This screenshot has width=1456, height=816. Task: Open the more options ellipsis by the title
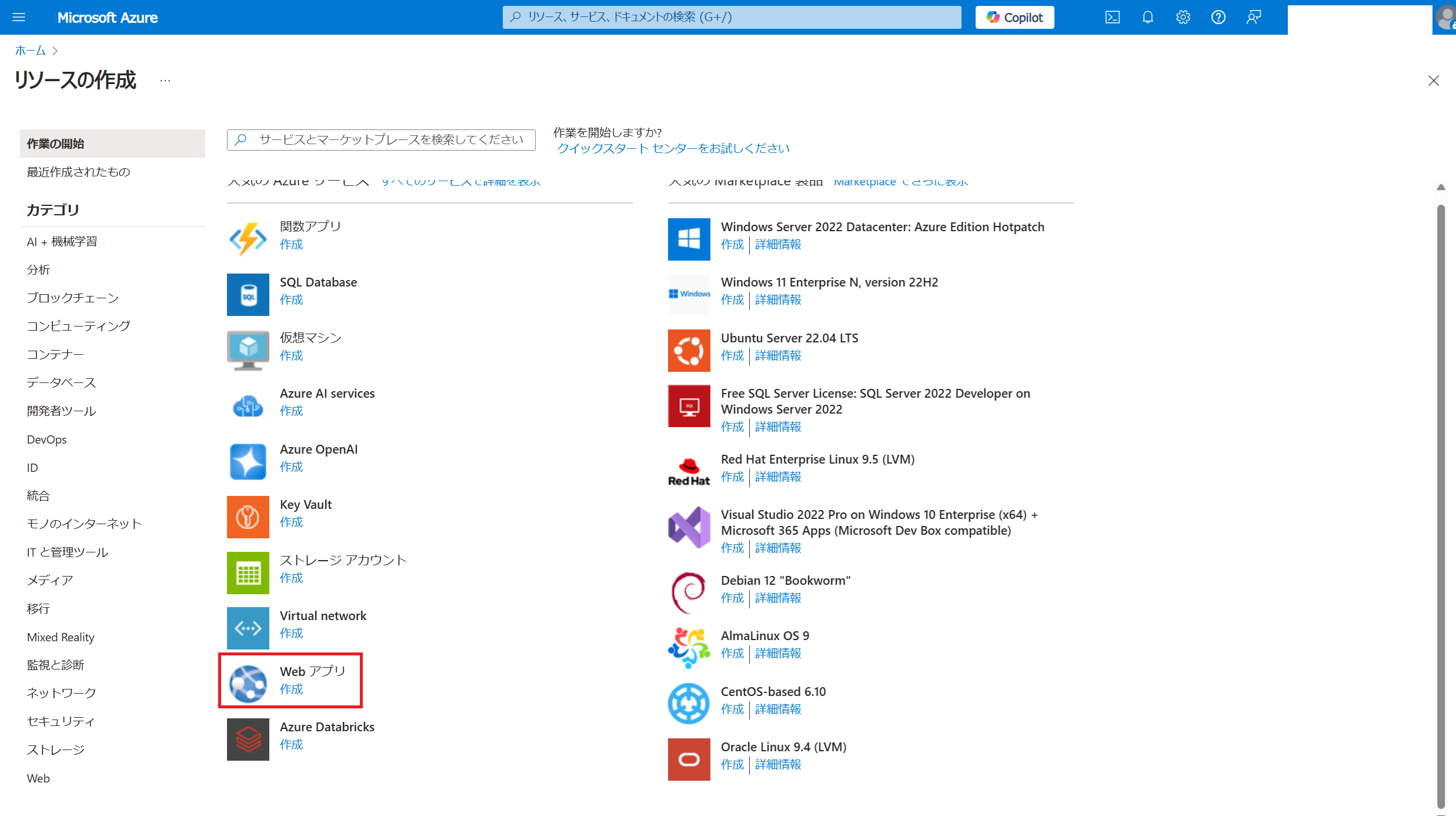click(x=165, y=81)
